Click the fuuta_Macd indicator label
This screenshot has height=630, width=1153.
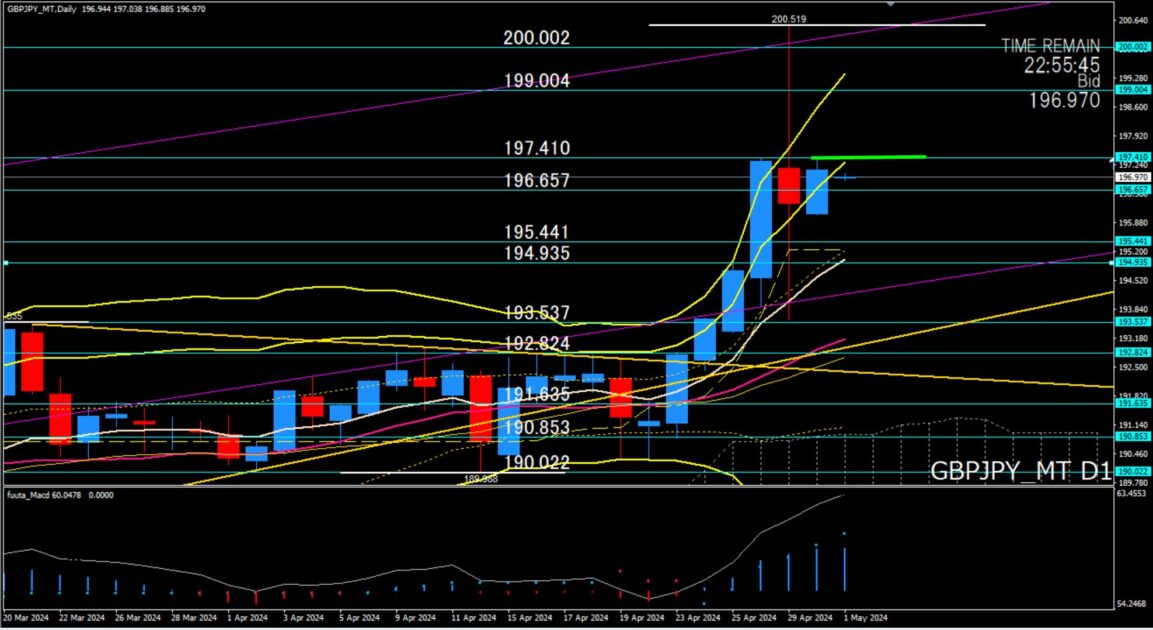[30, 495]
